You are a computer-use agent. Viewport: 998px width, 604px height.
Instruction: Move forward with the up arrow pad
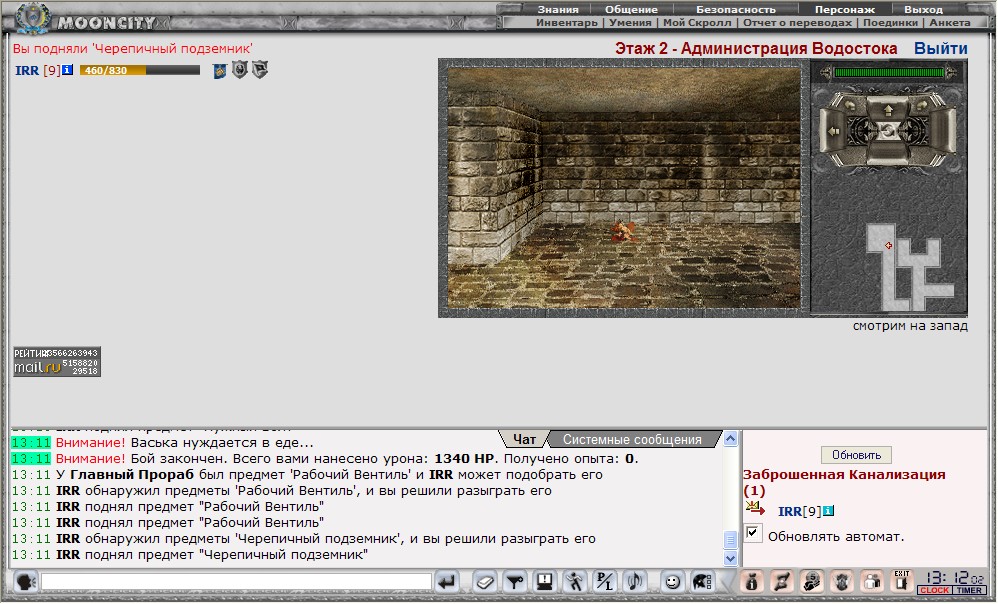(x=889, y=109)
